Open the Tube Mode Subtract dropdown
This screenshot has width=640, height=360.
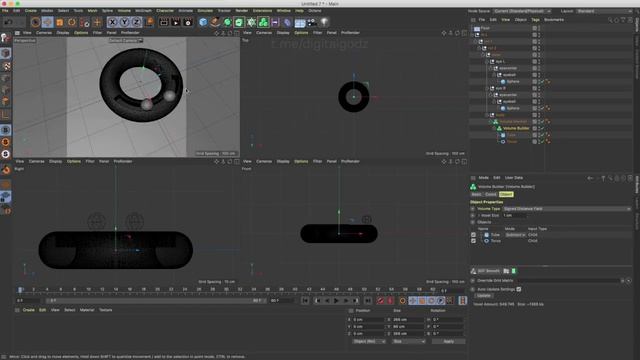point(515,235)
